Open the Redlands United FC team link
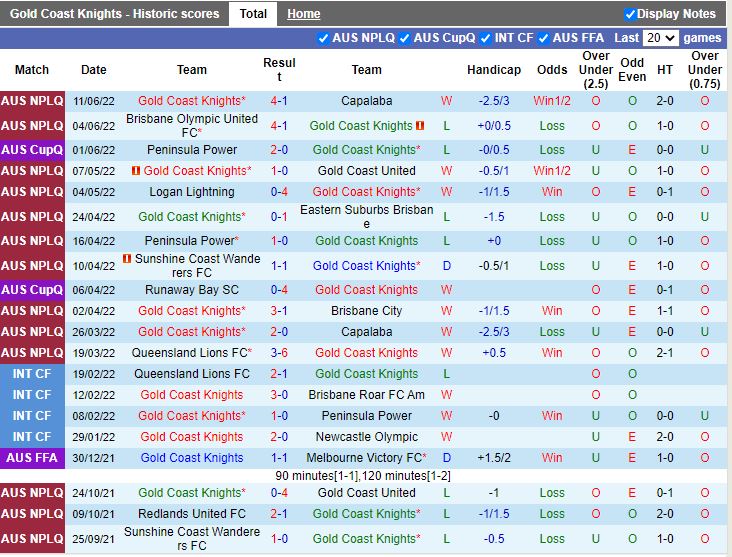This screenshot has height=557, width=732. [191, 514]
